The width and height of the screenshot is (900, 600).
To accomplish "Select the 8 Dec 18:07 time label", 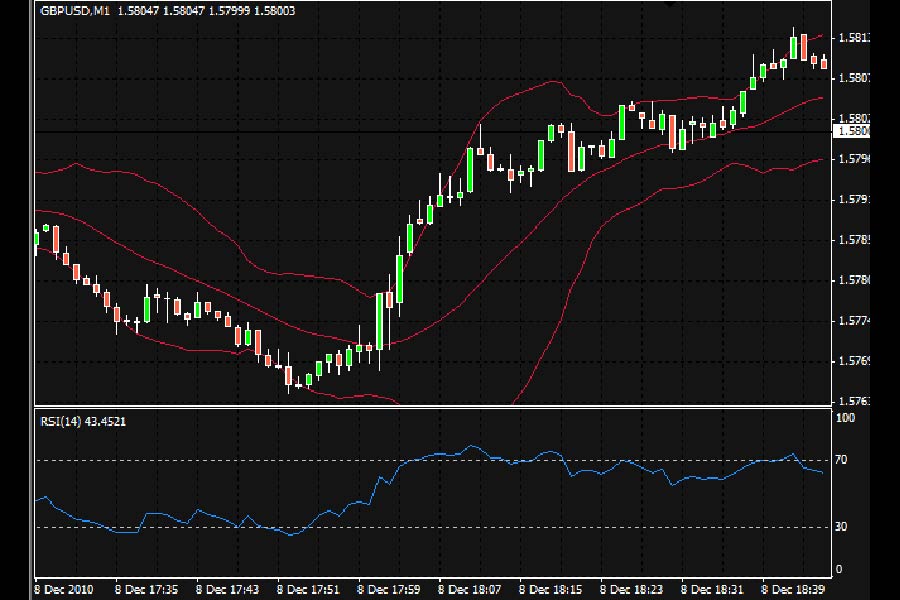I will [470, 590].
